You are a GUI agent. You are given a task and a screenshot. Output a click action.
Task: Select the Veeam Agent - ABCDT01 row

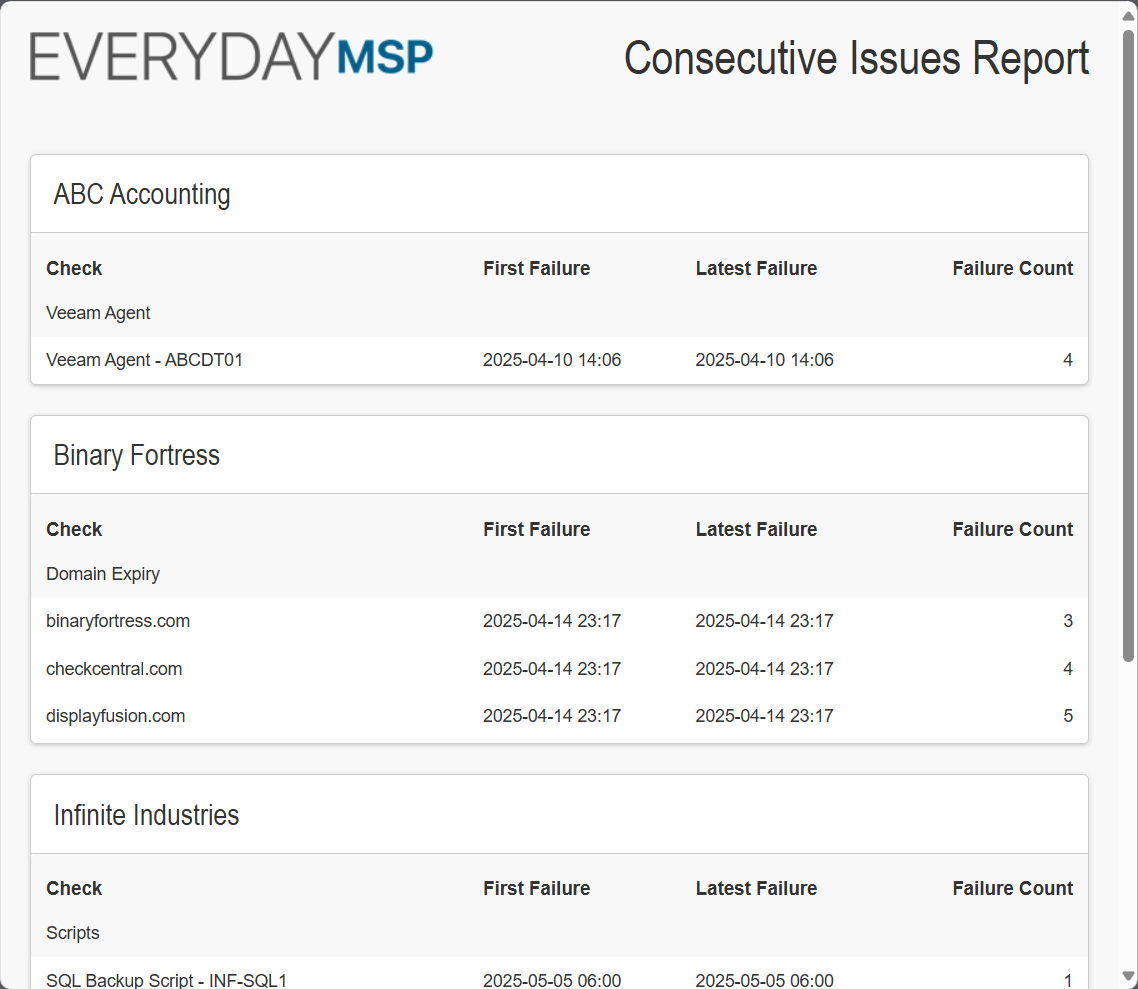[145, 360]
